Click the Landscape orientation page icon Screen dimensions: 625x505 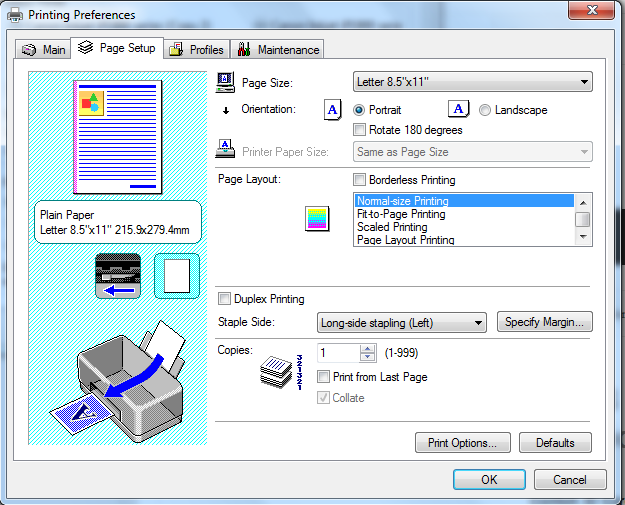tap(458, 109)
